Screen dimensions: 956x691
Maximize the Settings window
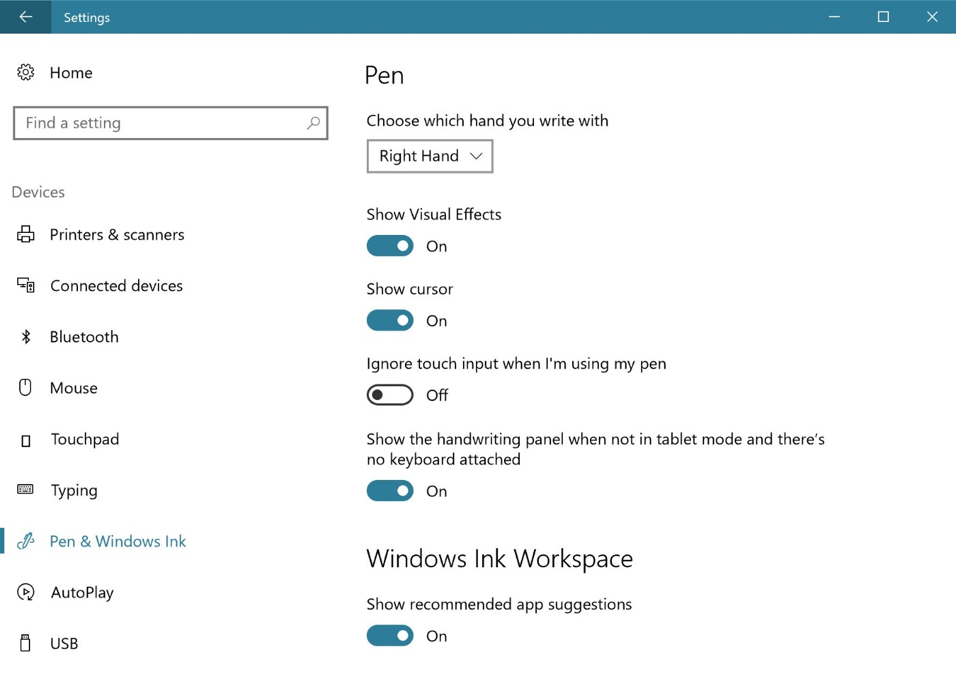tap(883, 17)
